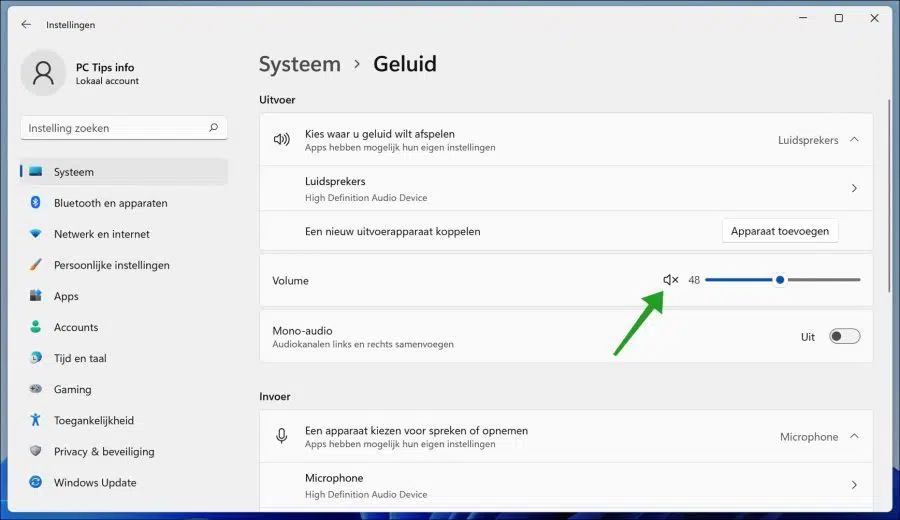This screenshot has height=520, width=900.
Task: Click the Tijd en taal globe icon
Action: (36, 358)
